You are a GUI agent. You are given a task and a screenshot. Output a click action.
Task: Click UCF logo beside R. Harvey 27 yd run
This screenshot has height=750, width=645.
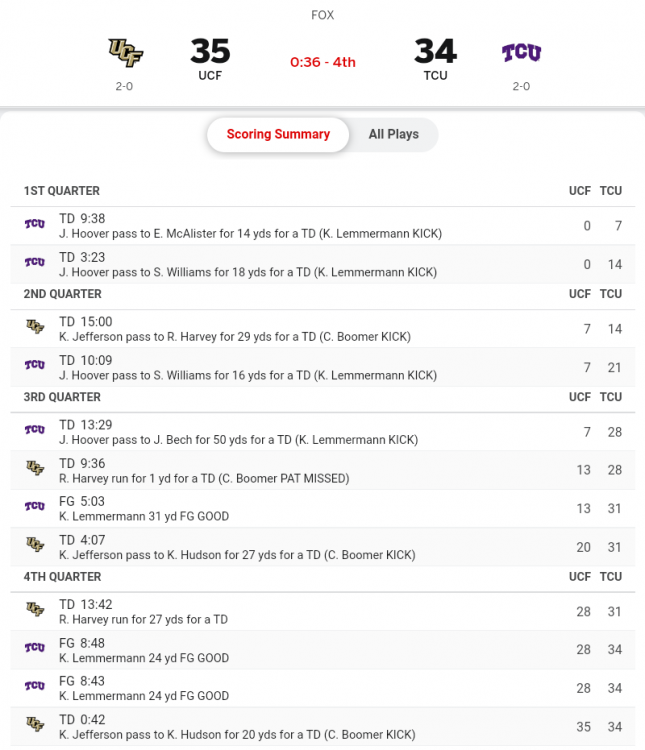pyautogui.click(x=35, y=610)
